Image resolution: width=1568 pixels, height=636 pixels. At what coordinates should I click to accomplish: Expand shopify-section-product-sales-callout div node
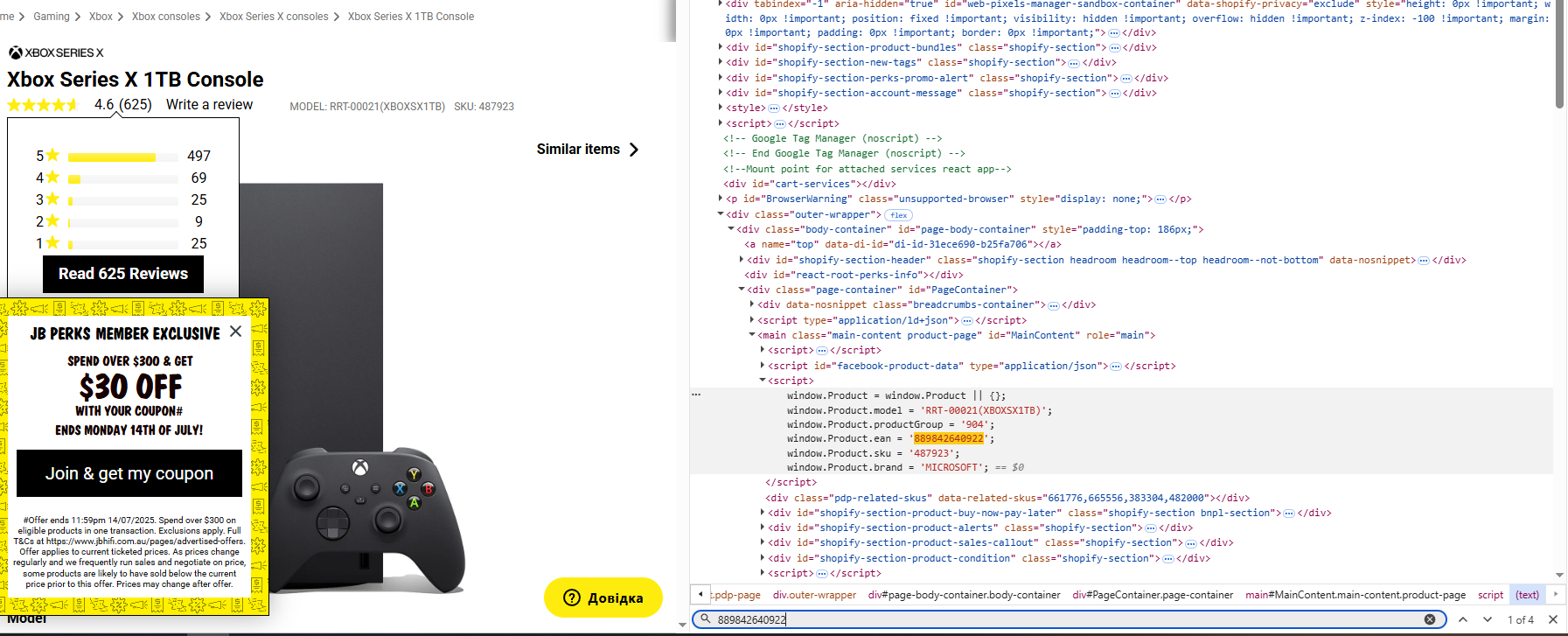click(x=763, y=542)
